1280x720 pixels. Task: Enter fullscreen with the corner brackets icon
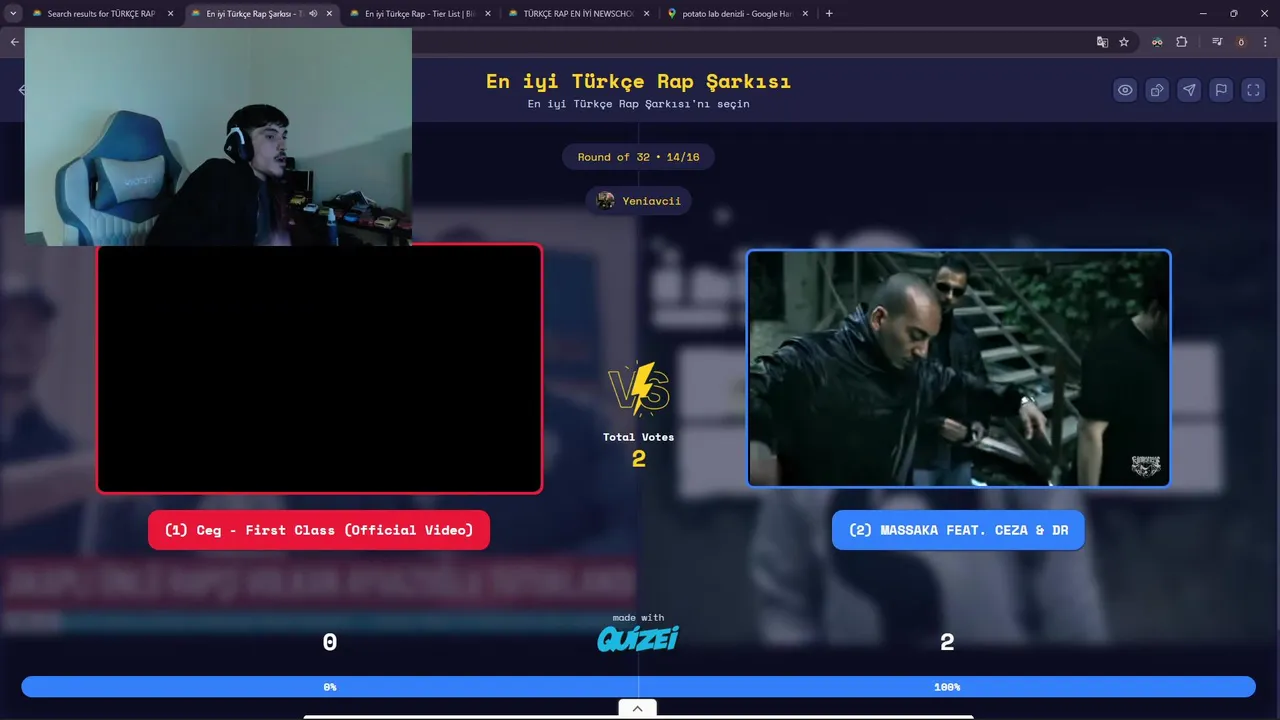1253,90
